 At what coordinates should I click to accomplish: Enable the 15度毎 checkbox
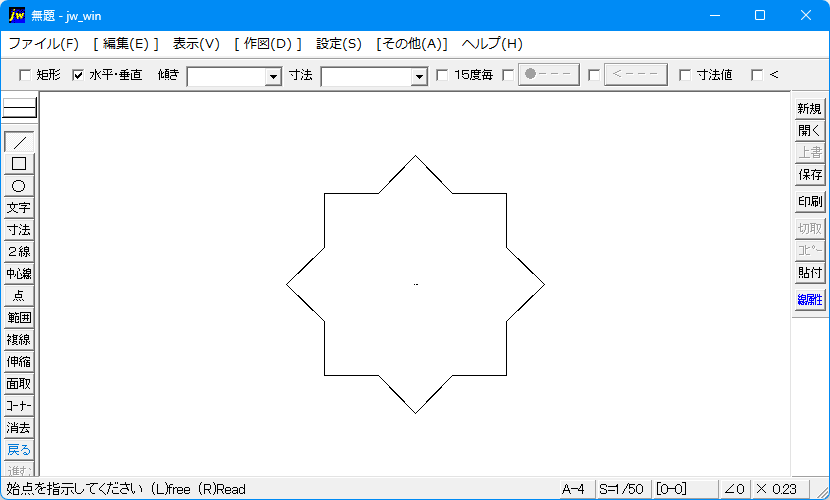pos(442,75)
